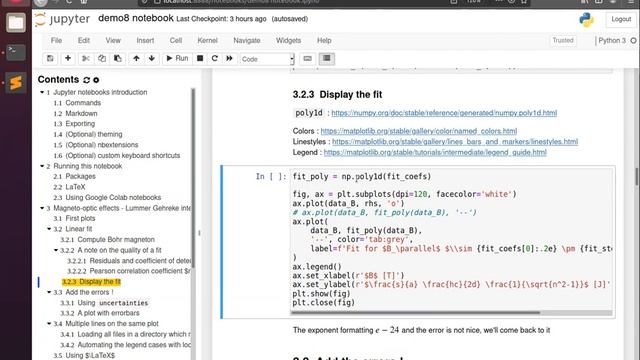Open the Help menu
This screenshot has height=360, width=640.
click(x=324, y=40)
